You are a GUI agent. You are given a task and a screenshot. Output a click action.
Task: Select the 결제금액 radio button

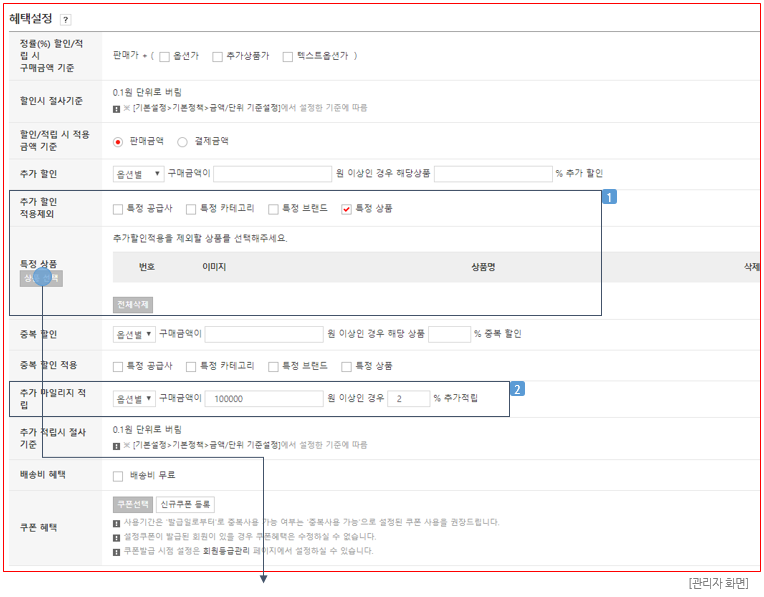(183, 142)
